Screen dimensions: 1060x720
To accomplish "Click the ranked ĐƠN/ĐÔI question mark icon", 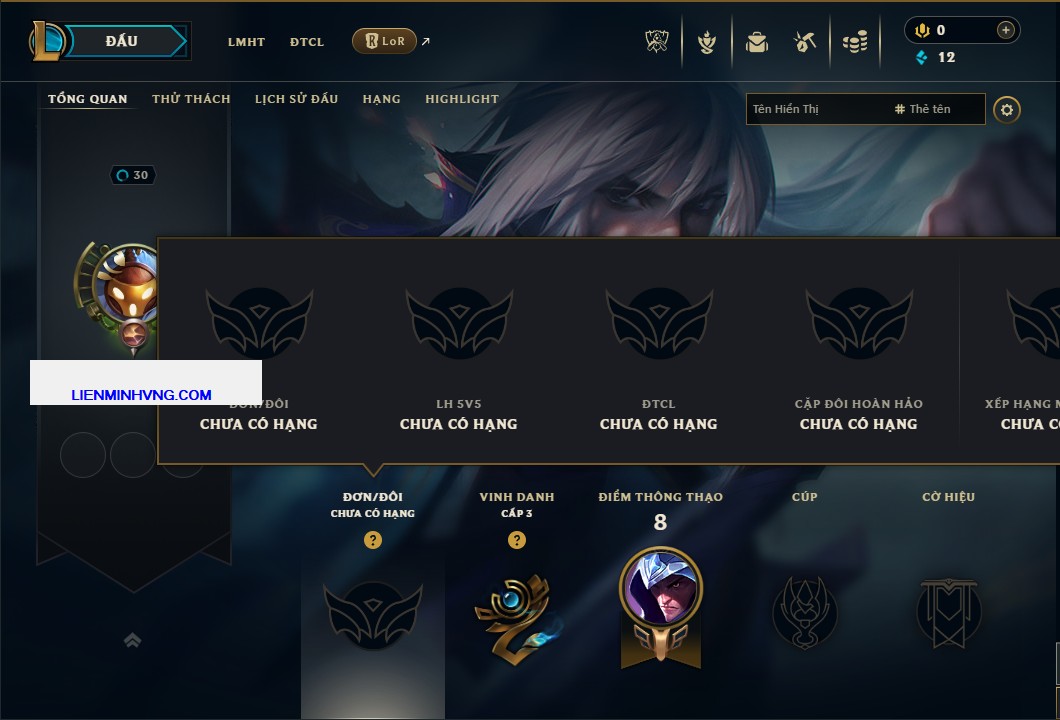I will click(372, 539).
